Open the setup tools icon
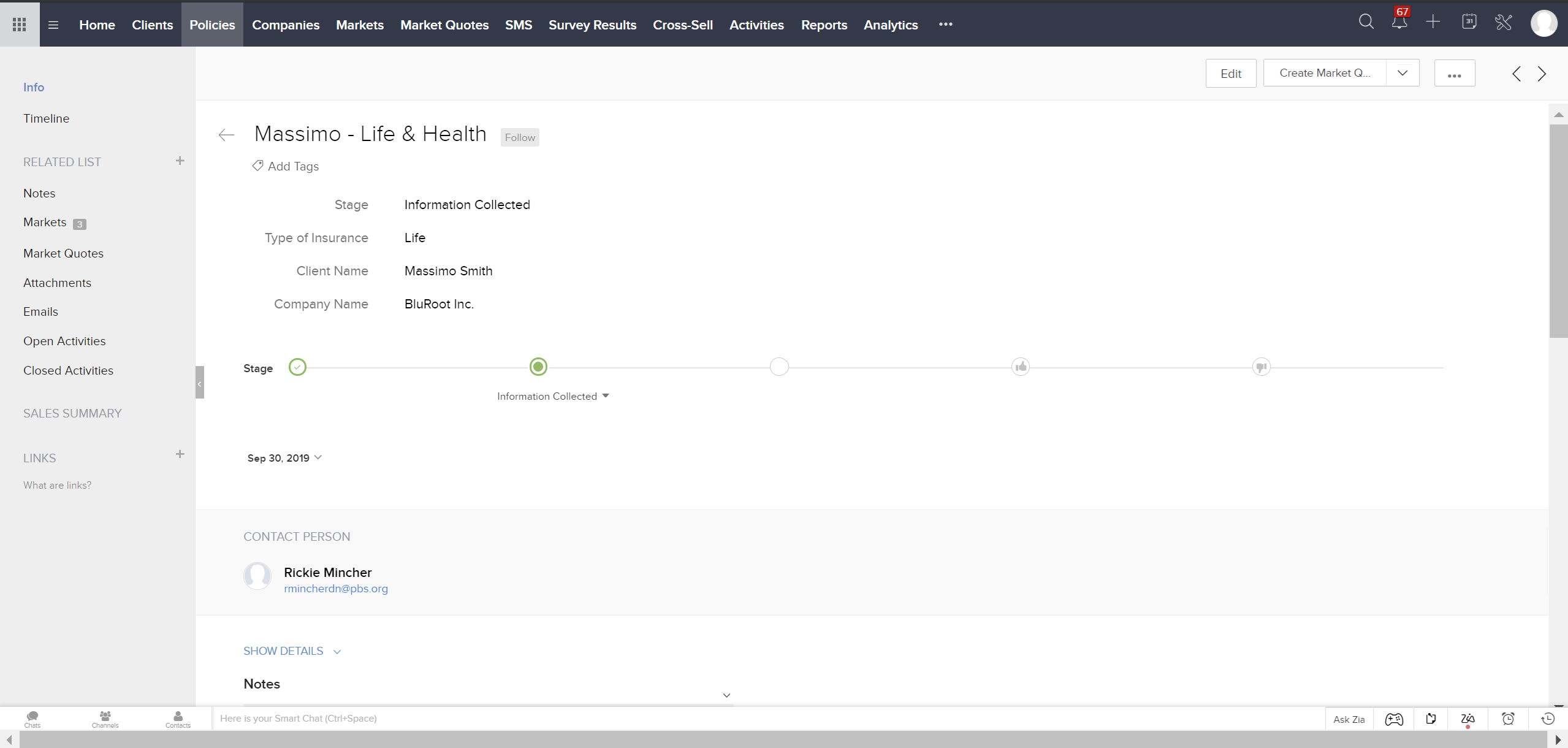Image resolution: width=1568 pixels, height=748 pixels. point(1504,23)
